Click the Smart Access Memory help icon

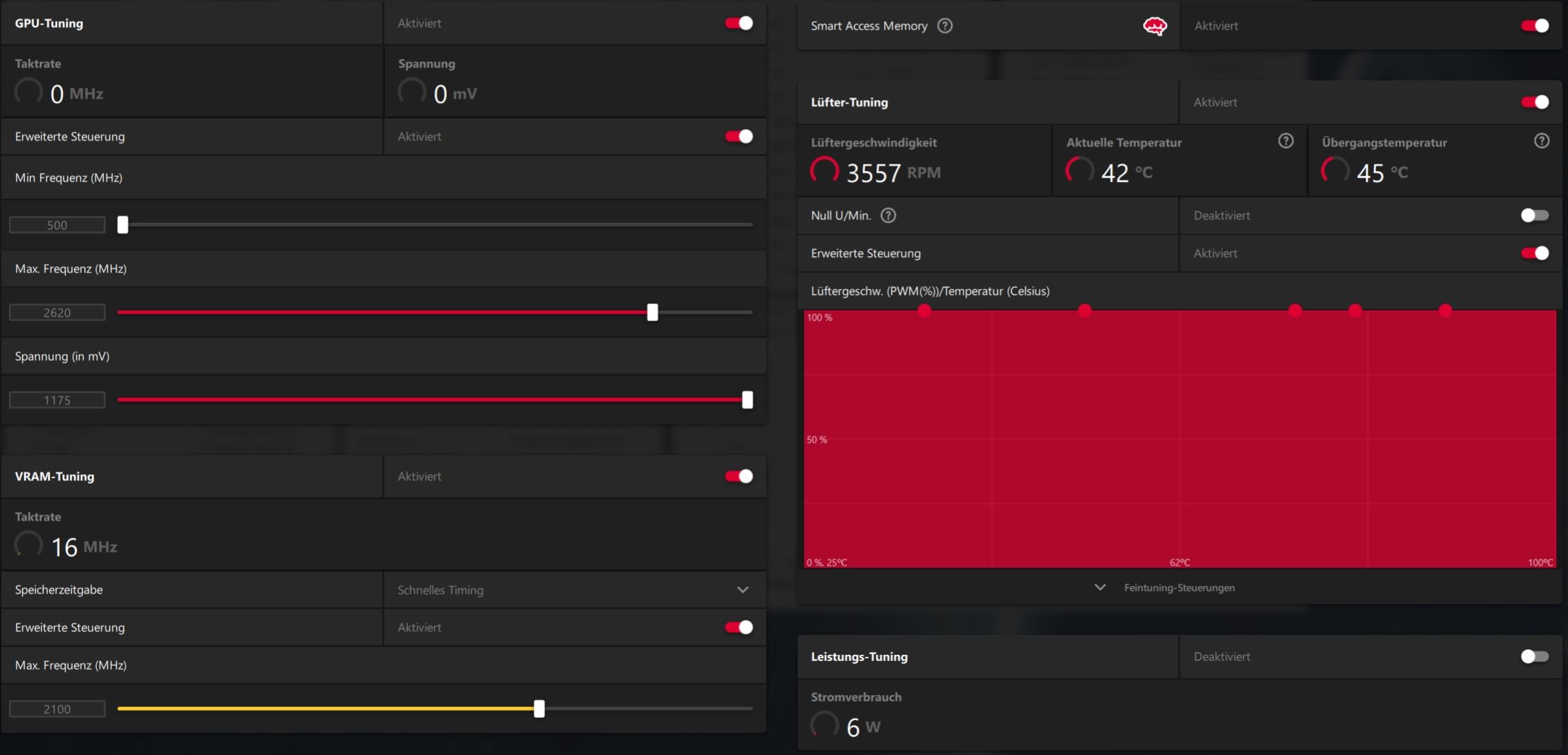[x=945, y=26]
